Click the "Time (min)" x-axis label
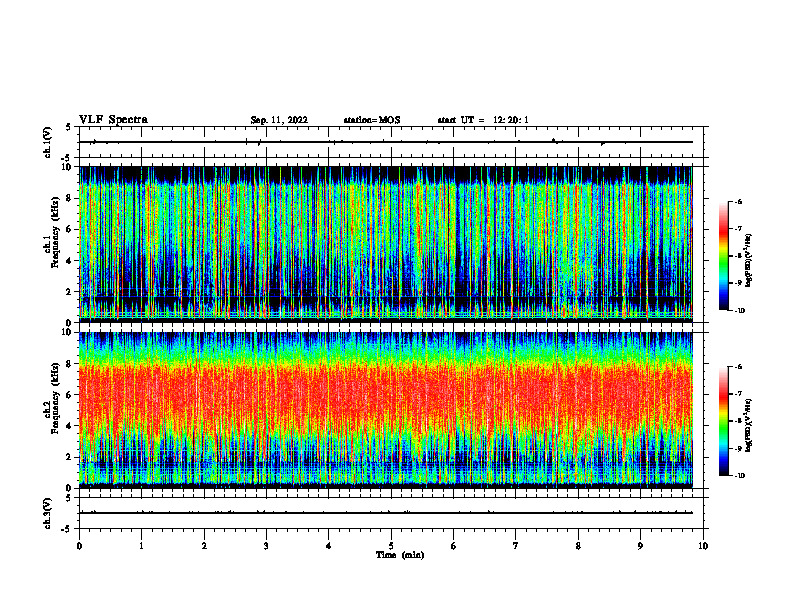The image size is (792, 612). (400, 555)
